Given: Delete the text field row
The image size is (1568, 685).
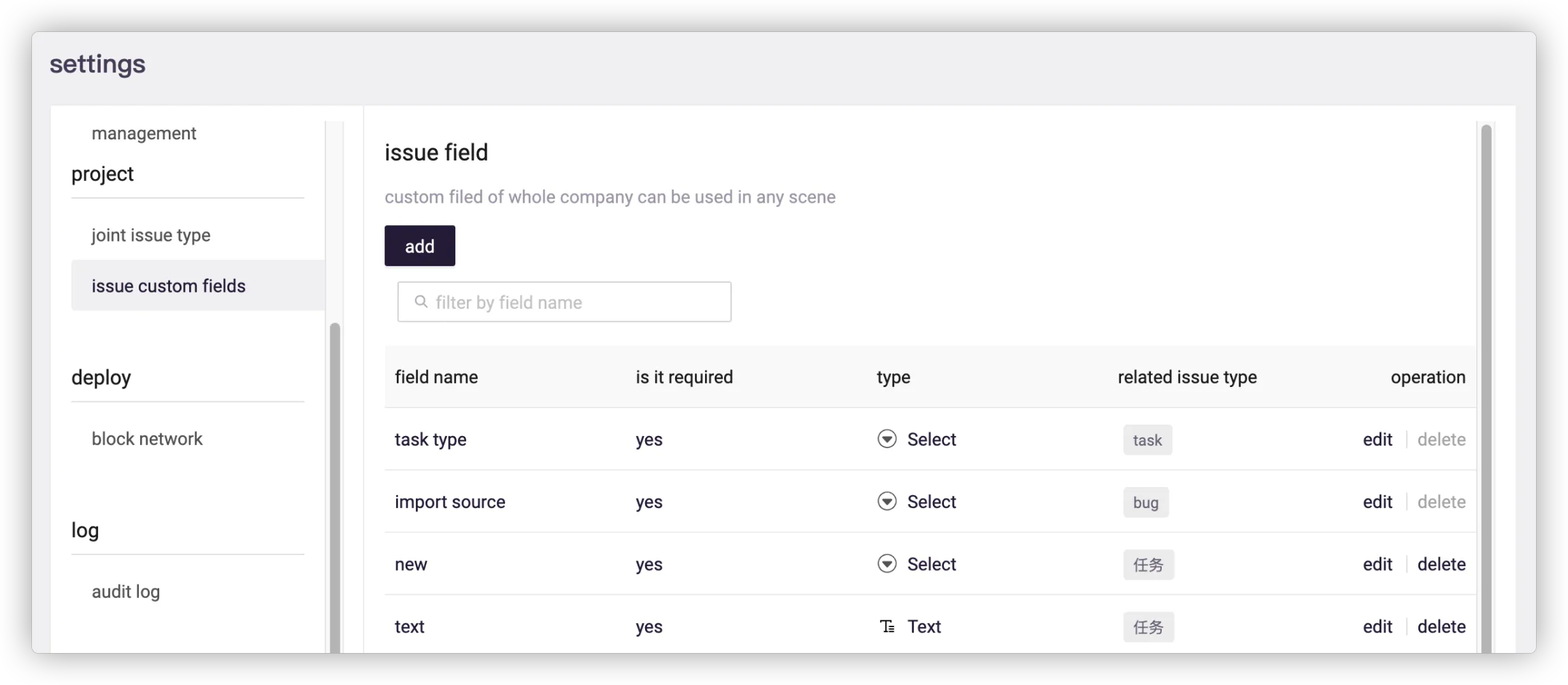Looking at the screenshot, I should click(x=1441, y=626).
